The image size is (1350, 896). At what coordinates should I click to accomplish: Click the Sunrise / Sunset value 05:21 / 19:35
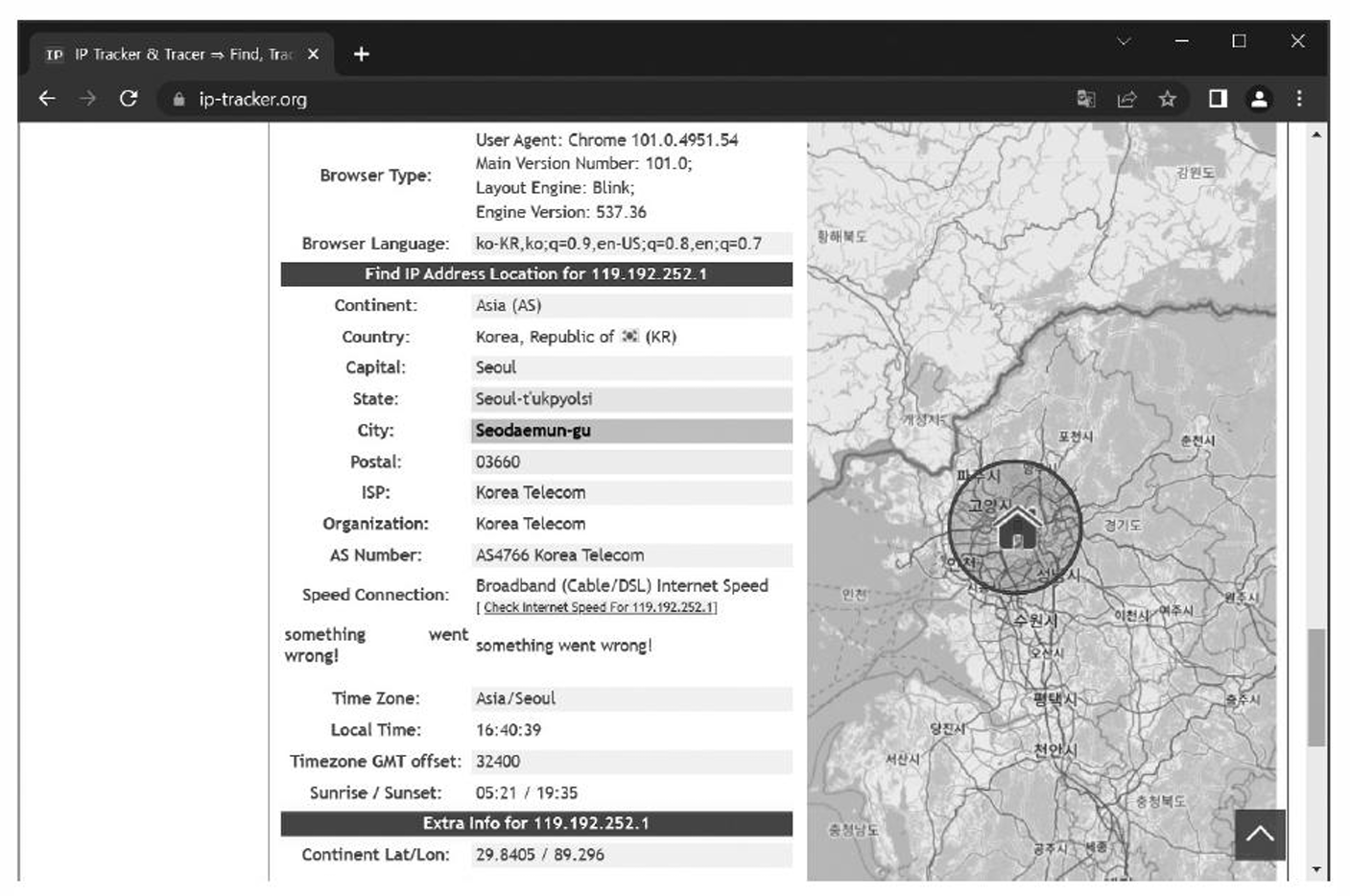coord(527,793)
